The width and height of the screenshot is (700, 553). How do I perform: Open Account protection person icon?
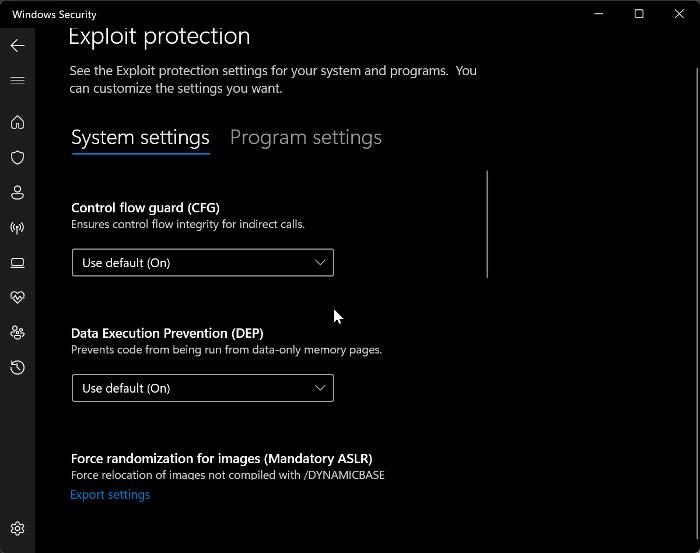coord(17,193)
